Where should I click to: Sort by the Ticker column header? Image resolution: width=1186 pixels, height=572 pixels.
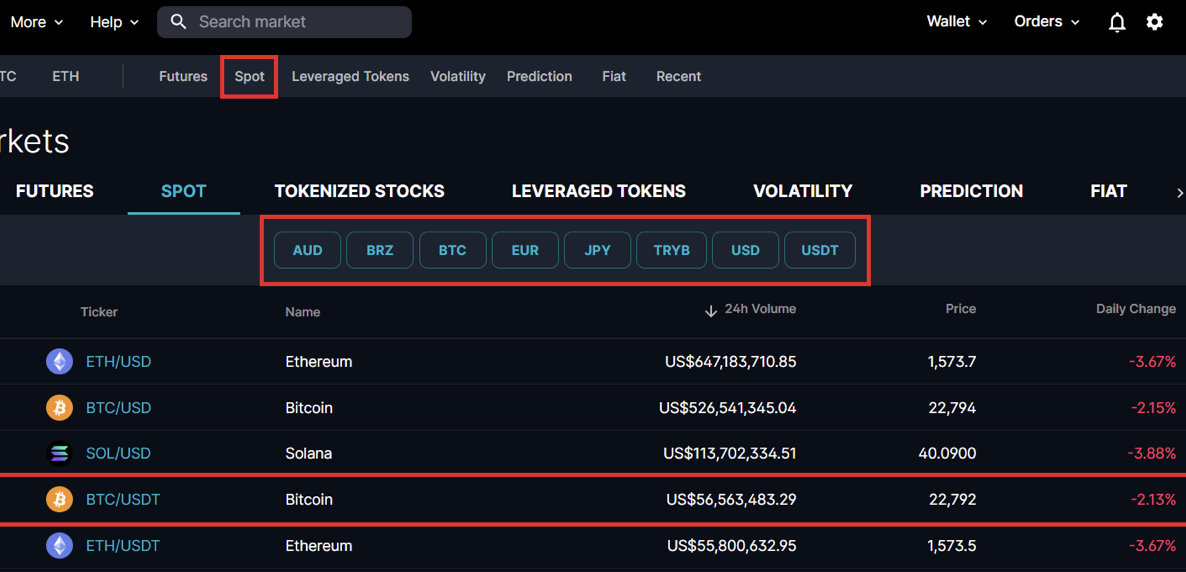99,312
